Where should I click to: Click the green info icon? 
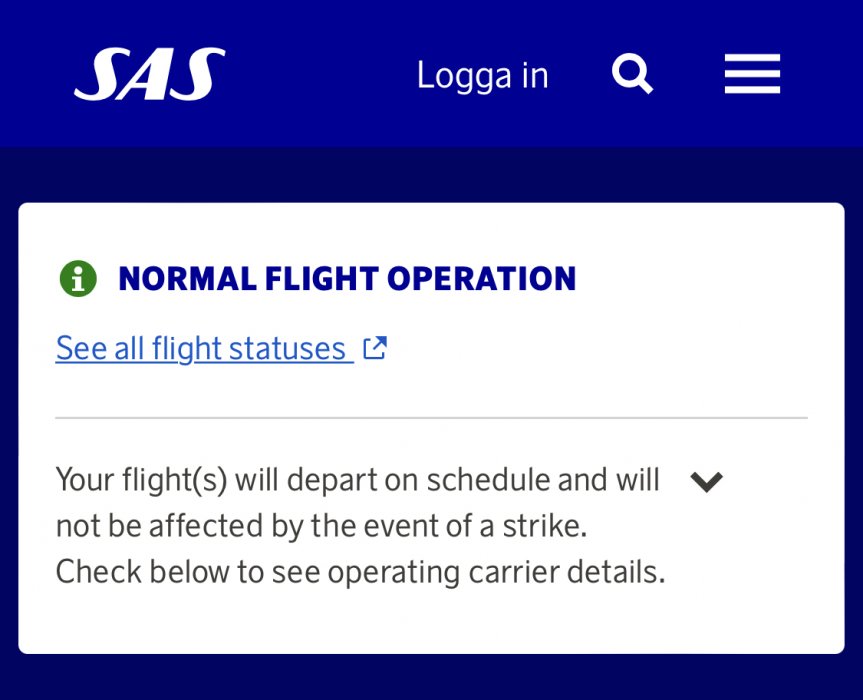coord(78,279)
